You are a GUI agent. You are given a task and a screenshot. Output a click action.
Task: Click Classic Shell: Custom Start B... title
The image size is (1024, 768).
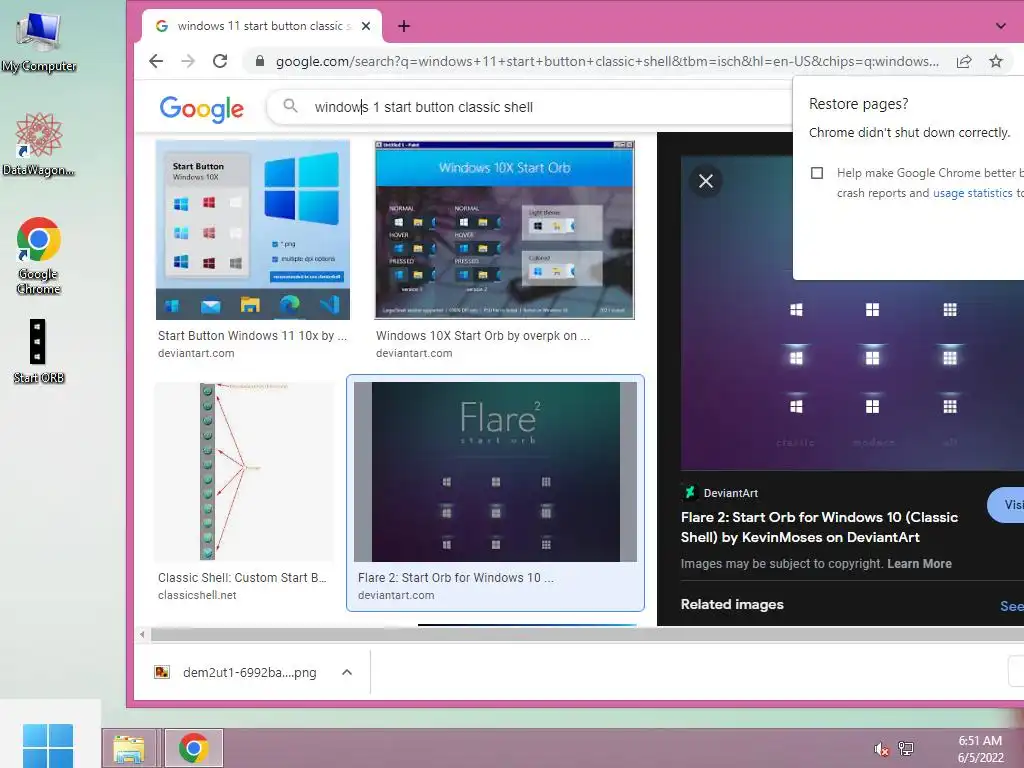pos(242,578)
